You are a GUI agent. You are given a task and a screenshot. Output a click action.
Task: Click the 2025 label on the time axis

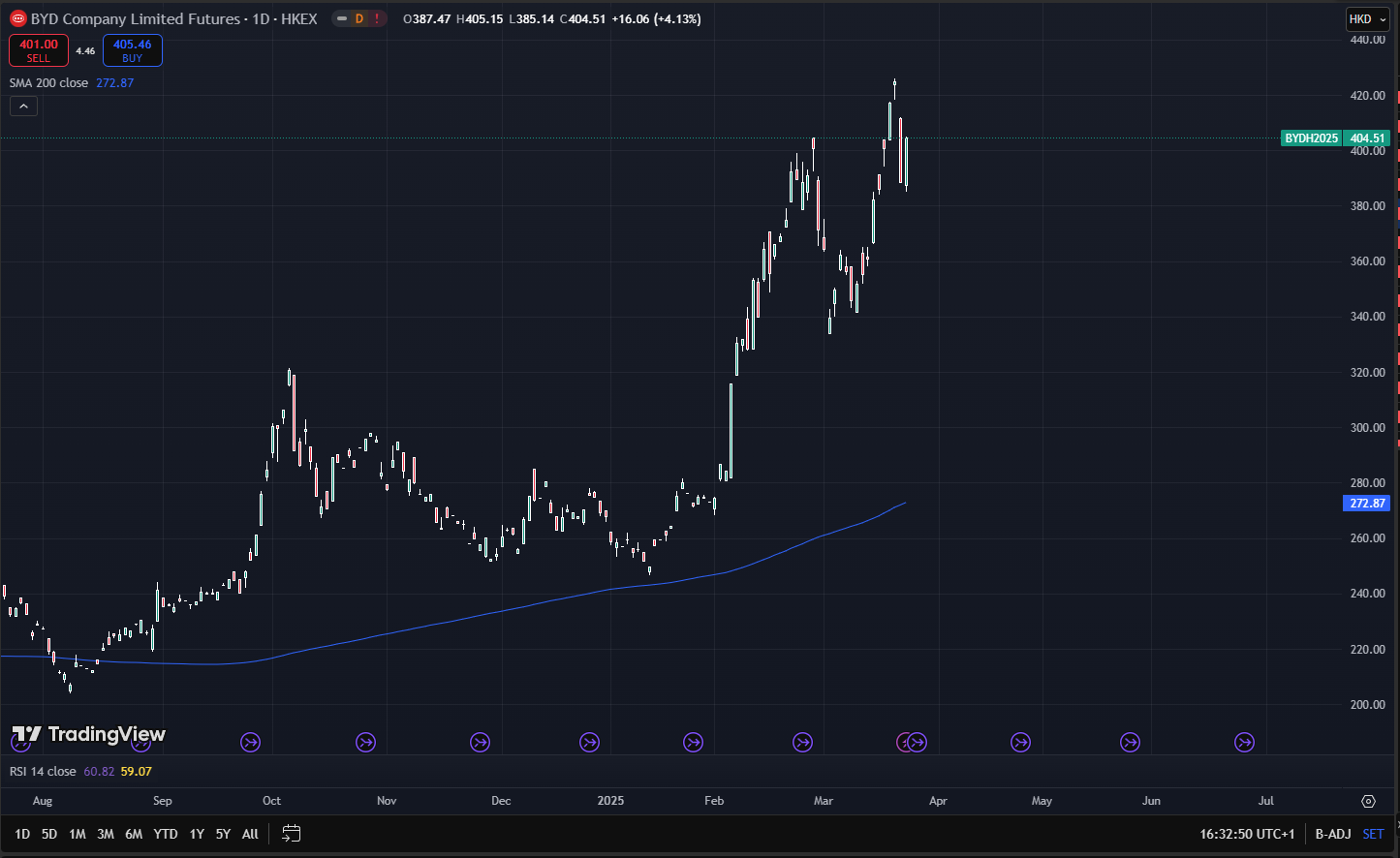[x=610, y=801]
